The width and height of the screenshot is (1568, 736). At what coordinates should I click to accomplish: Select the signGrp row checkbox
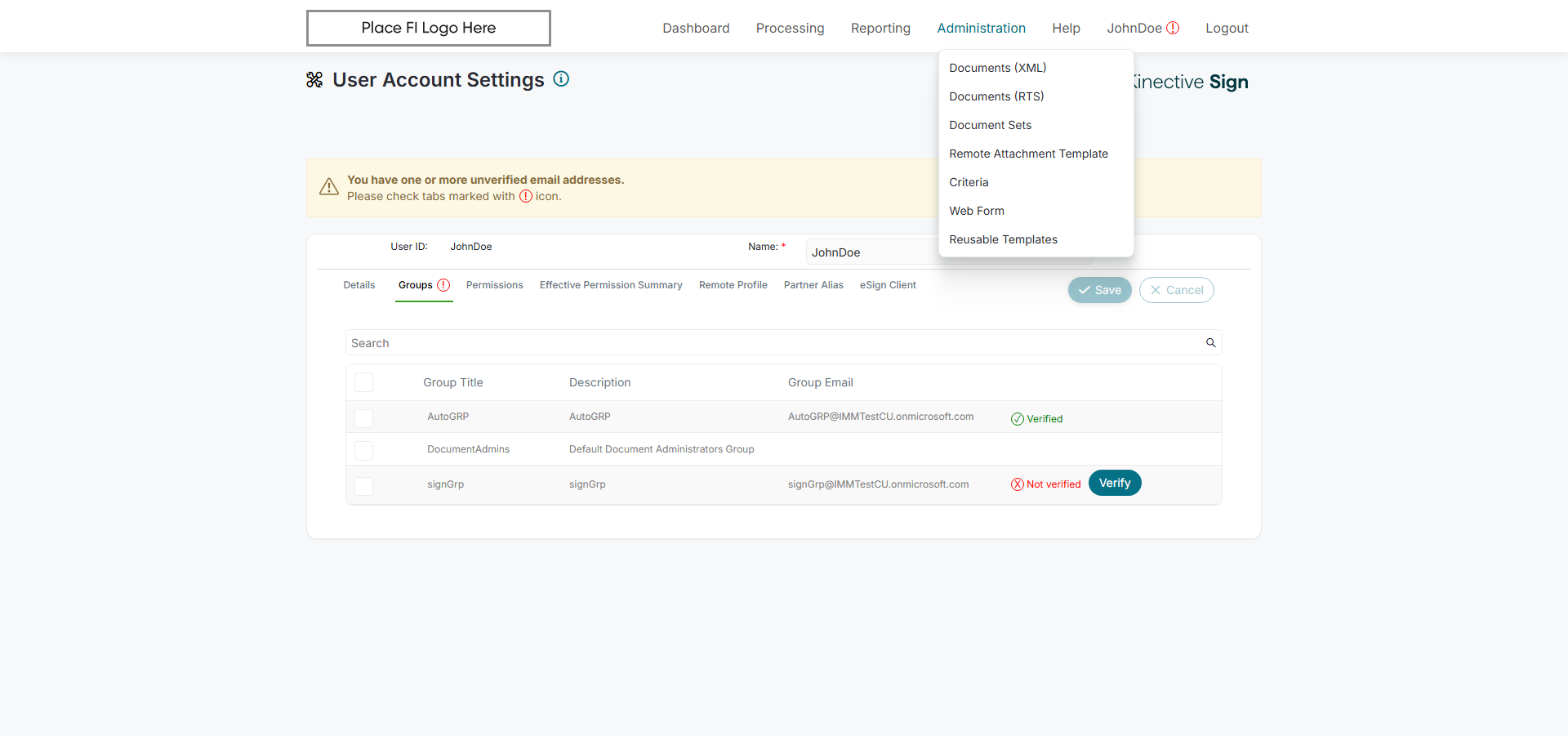[x=364, y=486]
